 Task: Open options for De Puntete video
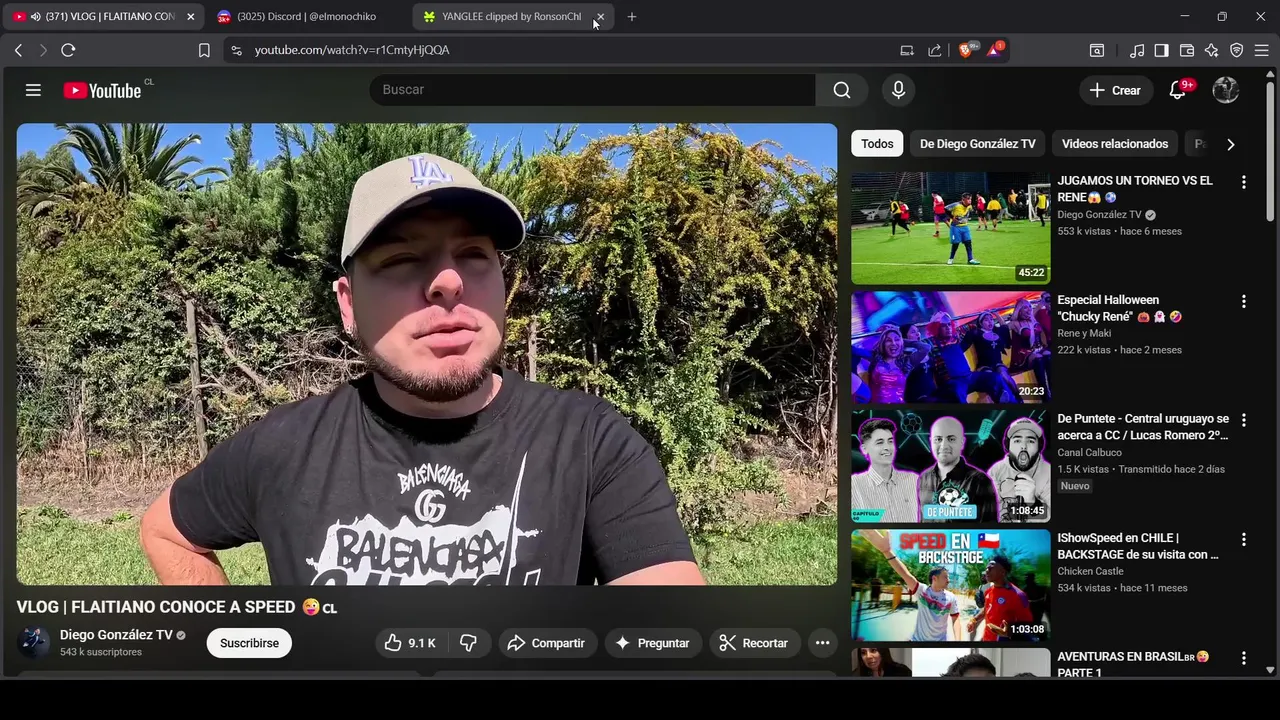pyautogui.click(x=1244, y=420)
